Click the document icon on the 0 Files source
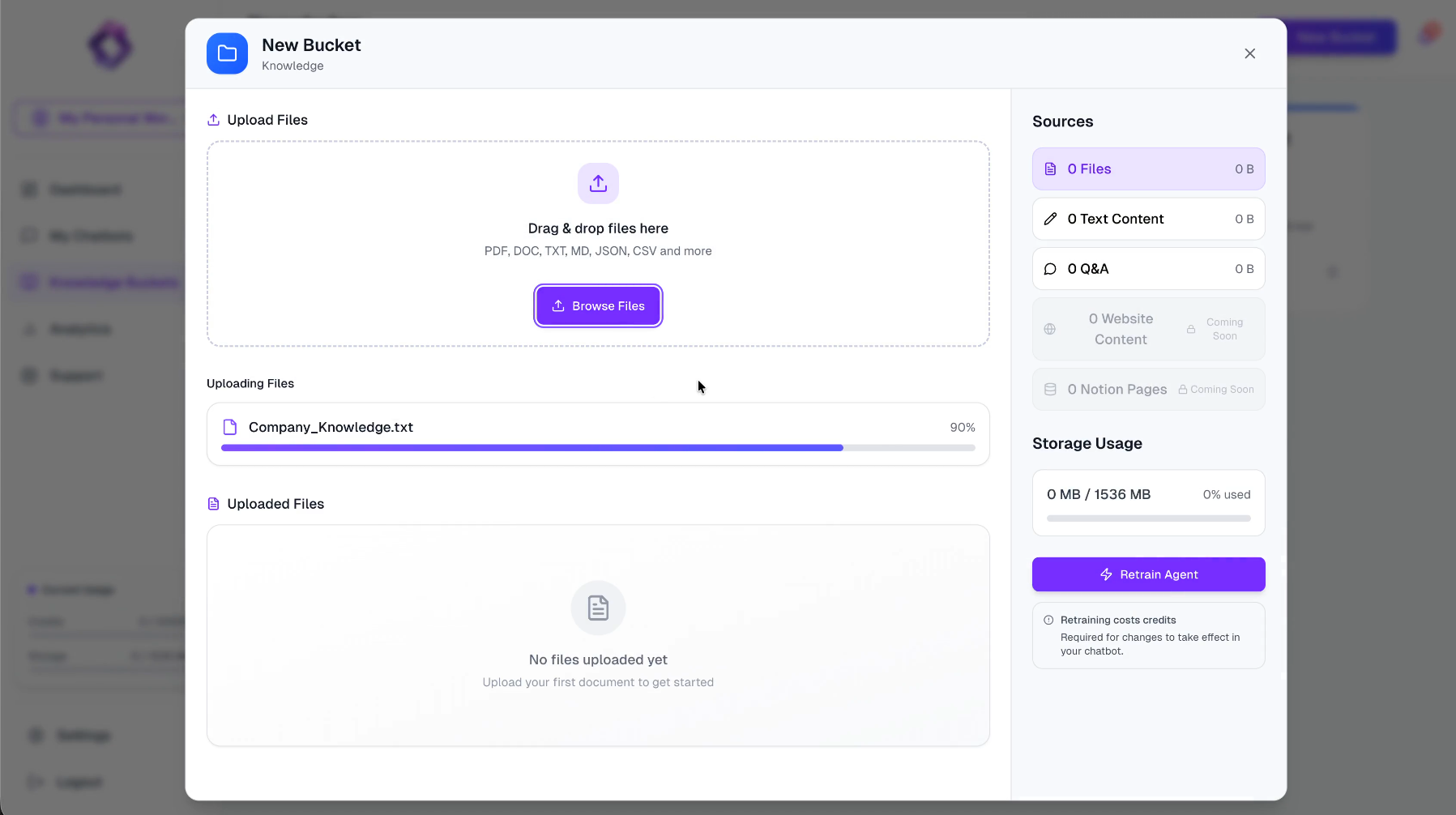Image resolution: width=1456 pixels, height=815 pixels. tap(1051, 169)
